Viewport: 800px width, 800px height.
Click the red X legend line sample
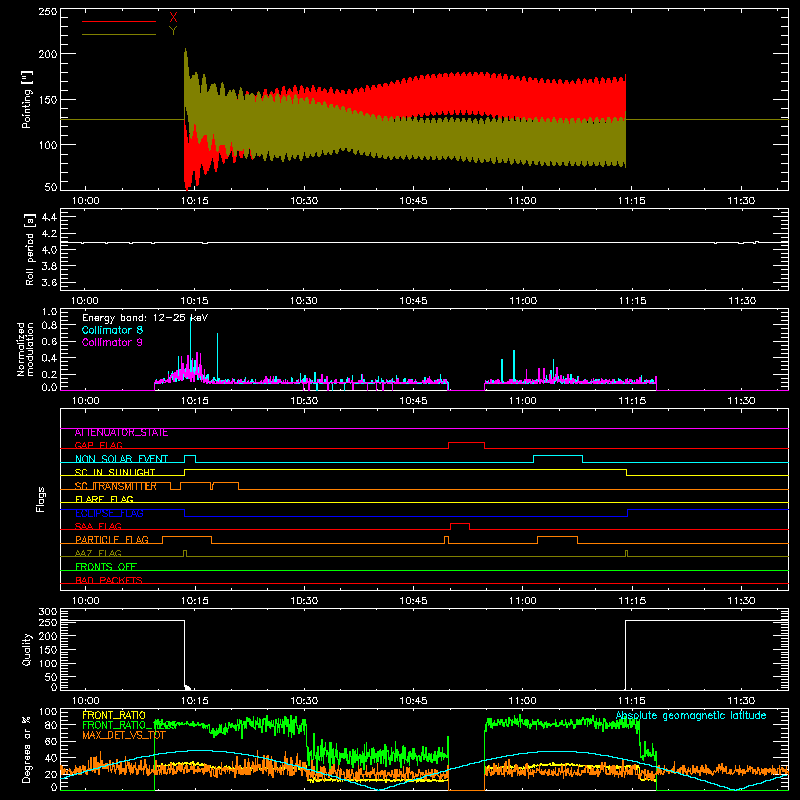click(x=119, y=21)
